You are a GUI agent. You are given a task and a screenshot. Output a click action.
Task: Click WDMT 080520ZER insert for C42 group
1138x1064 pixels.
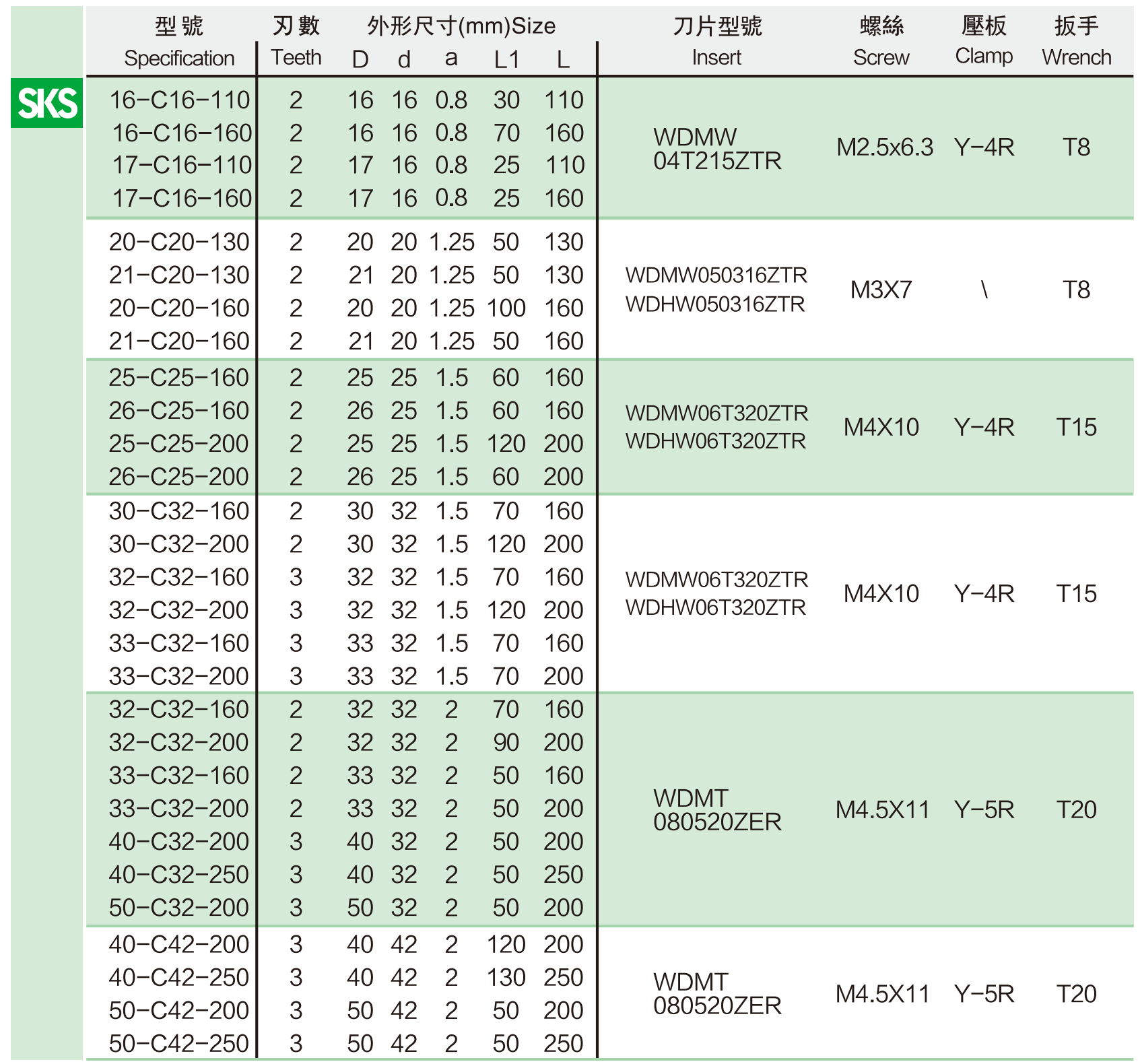(x=717, y=994)
